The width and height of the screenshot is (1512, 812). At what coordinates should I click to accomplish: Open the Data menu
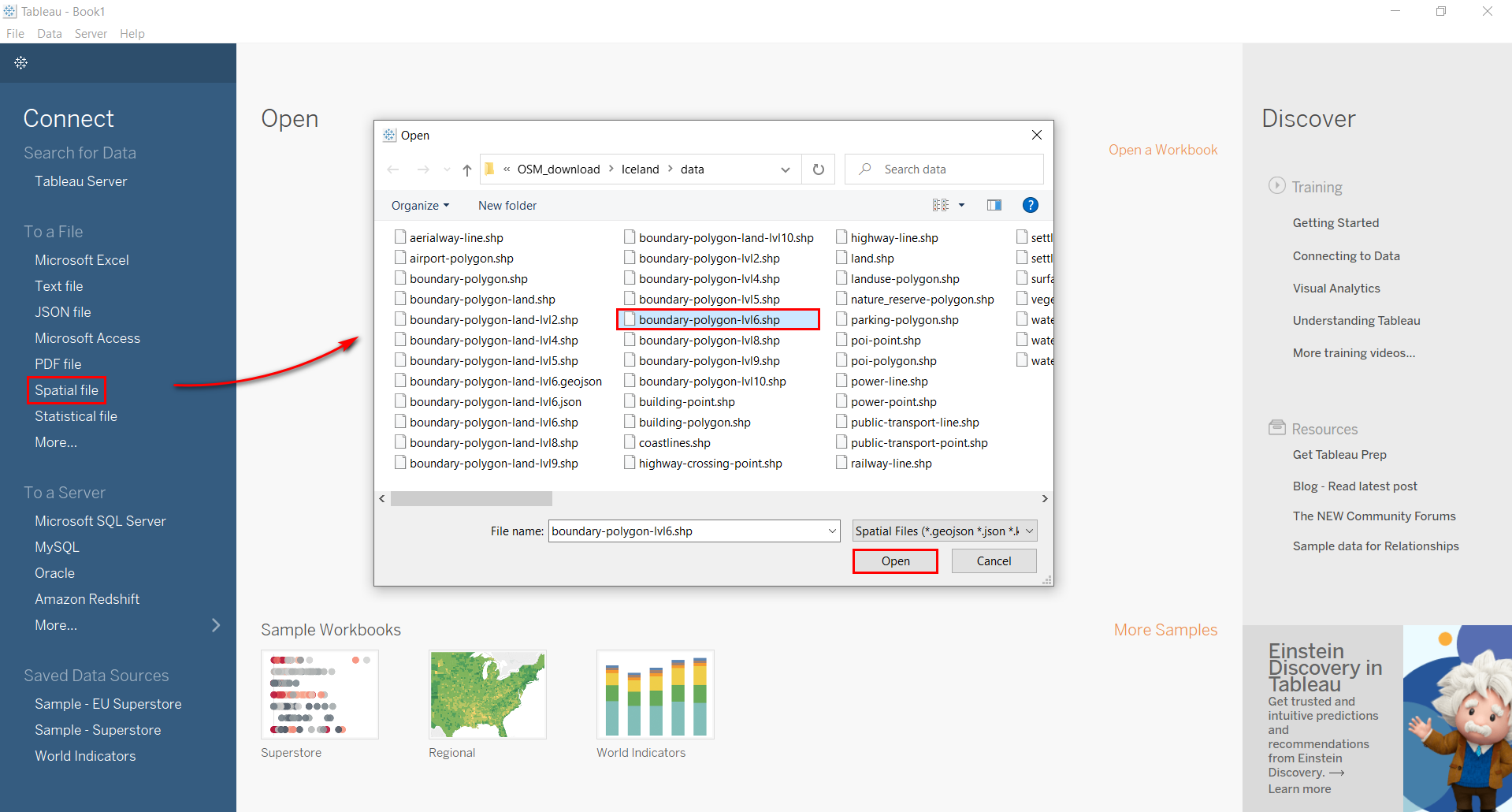pyautogui.click(x=49, y=34)
